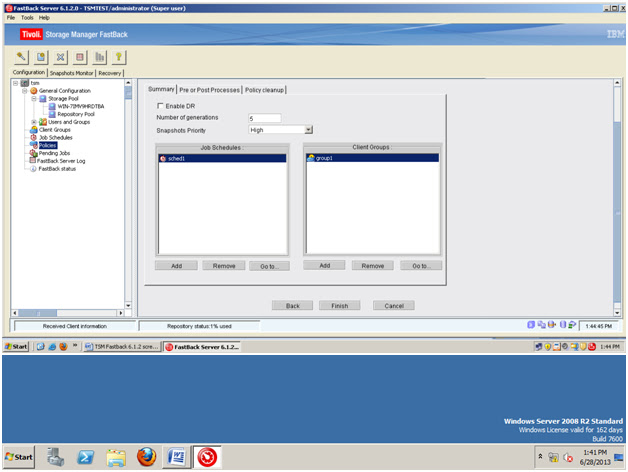
Task: Select sched1 in Job Schedules list
Action: [x=222, y=158]
